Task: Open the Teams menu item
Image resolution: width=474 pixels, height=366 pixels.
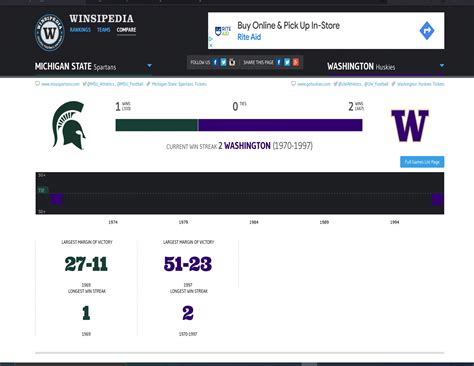Action: point(104,30)
